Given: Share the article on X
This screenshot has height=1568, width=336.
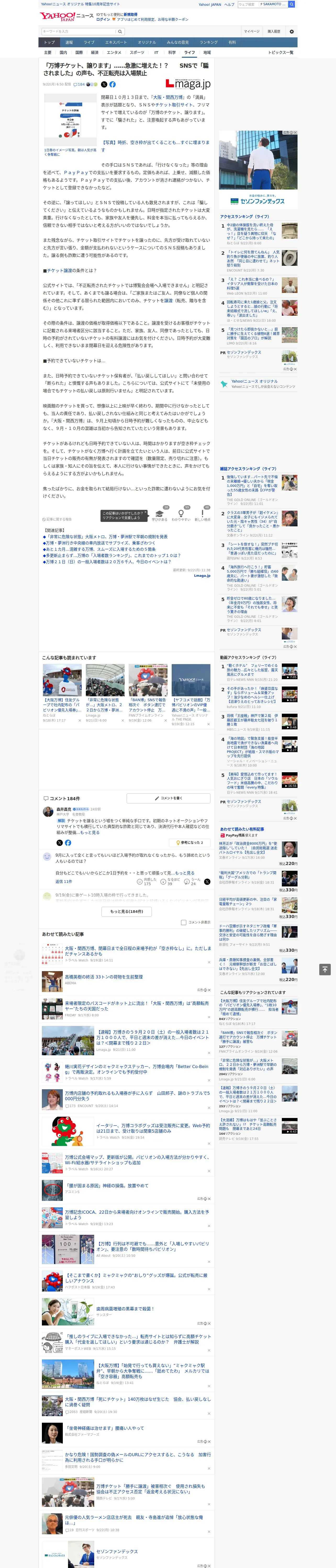Looking at the screenshot, I should click(x=104, y=85).
